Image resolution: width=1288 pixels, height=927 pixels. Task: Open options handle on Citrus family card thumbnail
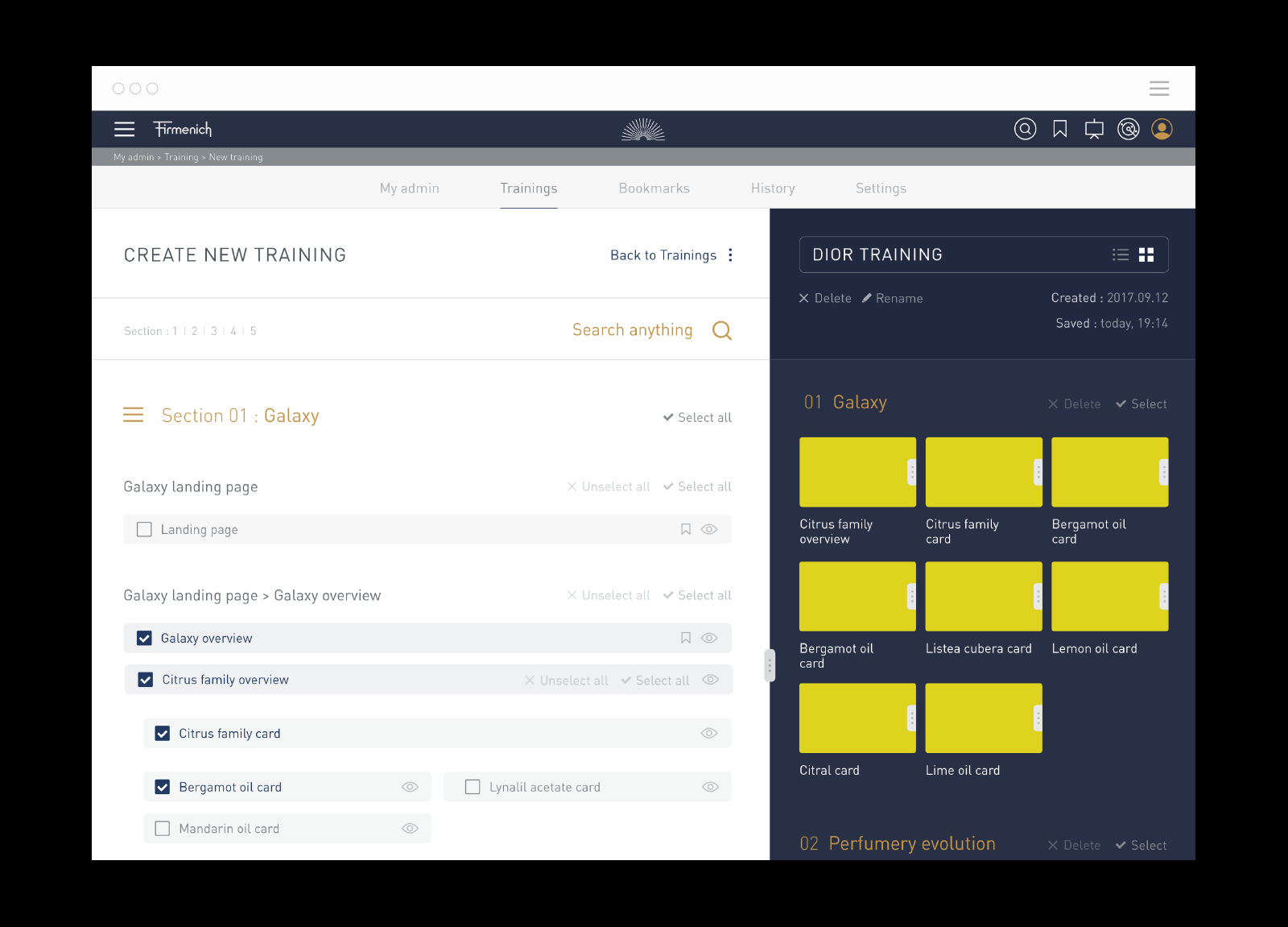[1038, 472]
